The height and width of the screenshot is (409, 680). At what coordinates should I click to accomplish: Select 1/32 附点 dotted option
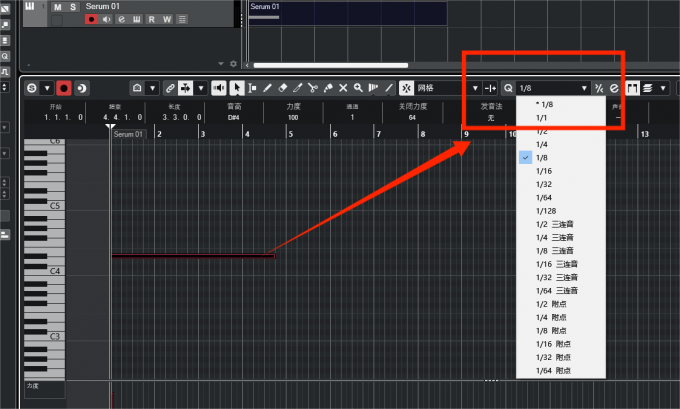click(x=561, y=357)
